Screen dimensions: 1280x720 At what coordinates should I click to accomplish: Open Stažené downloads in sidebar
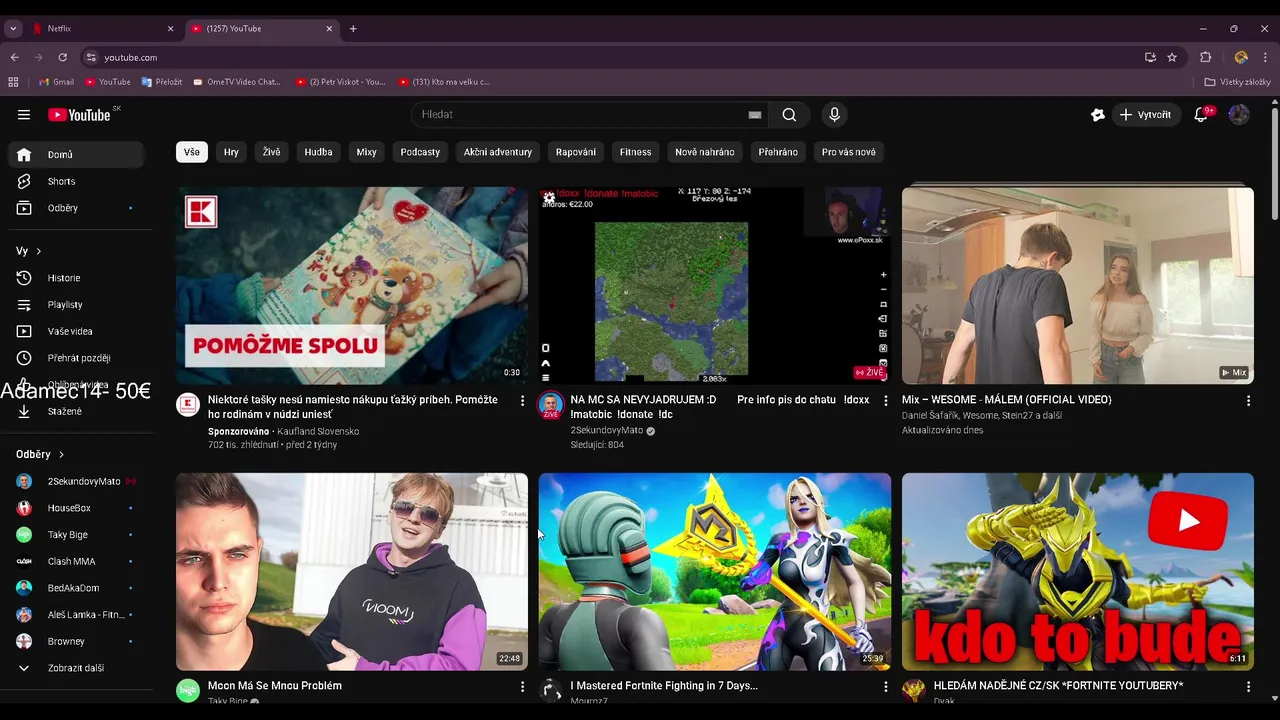point(76,411)
